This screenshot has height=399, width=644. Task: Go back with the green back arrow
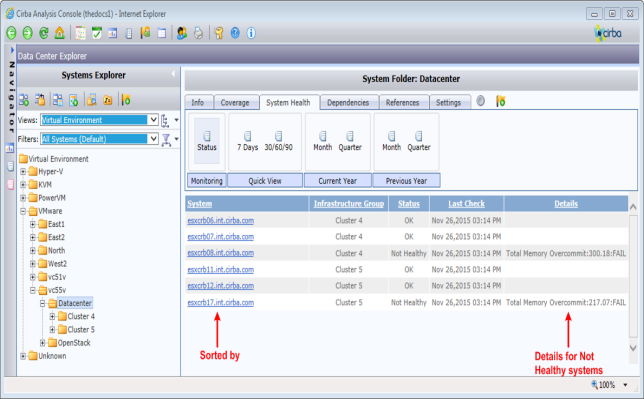click(11, 33)
